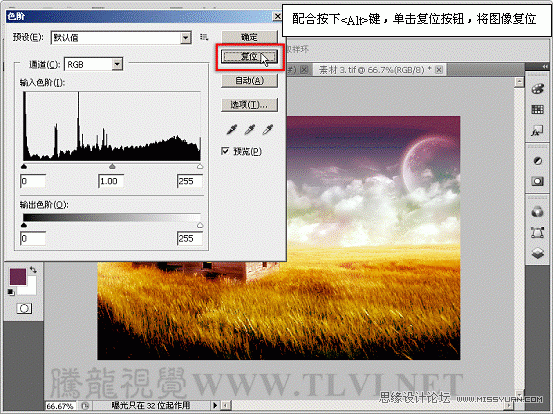The image size is (553, 414).
Task: Reset default foreground and background colors
Action: (11, 292)
